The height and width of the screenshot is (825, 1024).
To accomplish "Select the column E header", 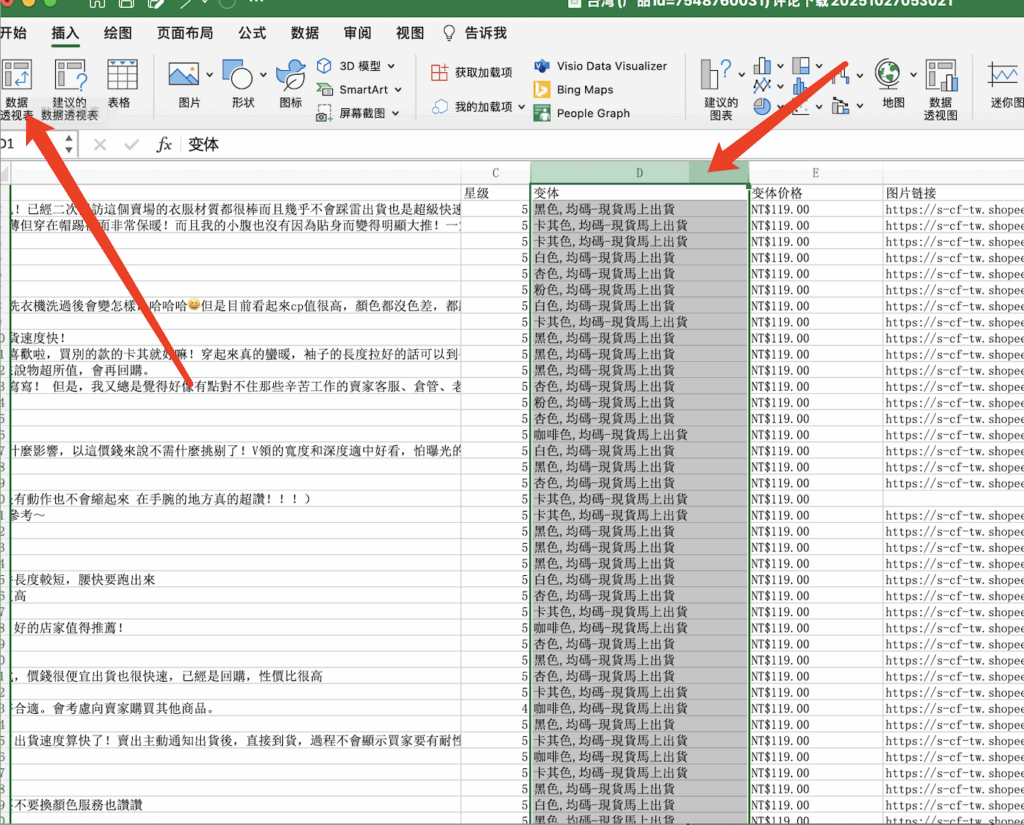I will click(815, 173).
